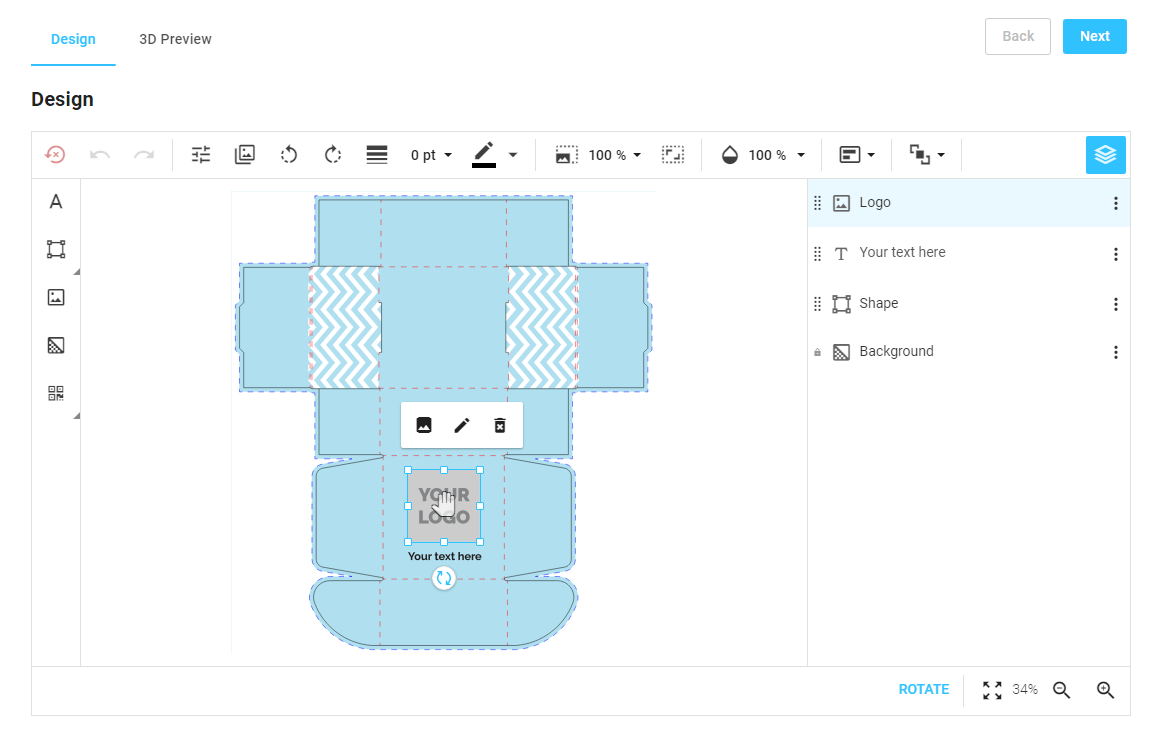Image resolution: width=1164 pixels, height=730 pixels.
Task: Click replace image in floating logo toolbar
Action: click(x=424, y=425)
